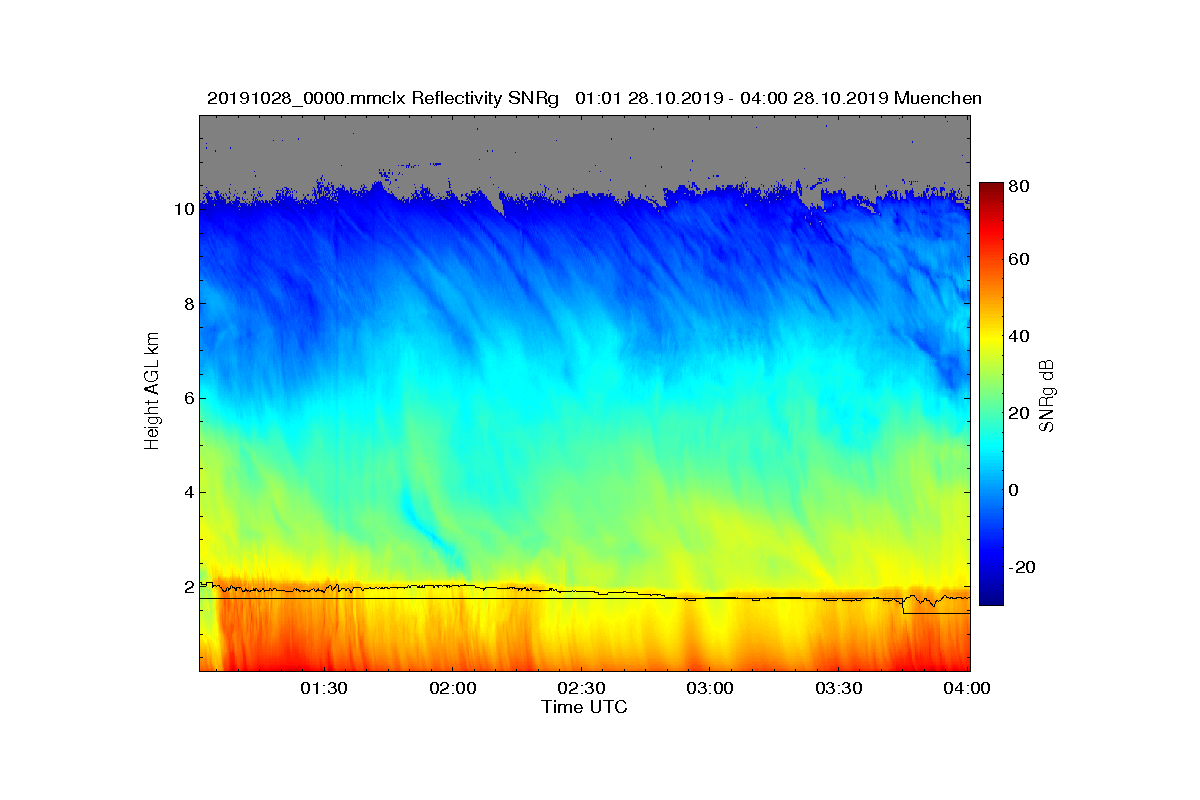1200x800 pixels.
Task: Click the colorbar value 40
Action: [1020, 336]
